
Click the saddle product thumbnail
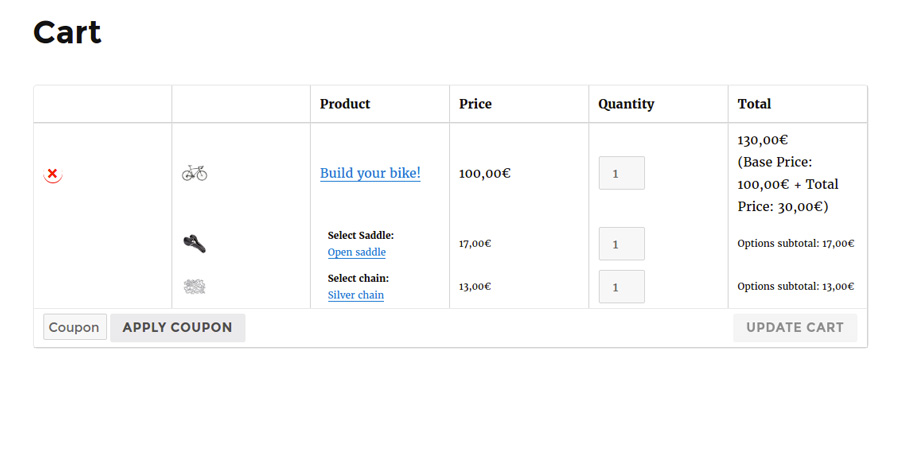pos(194,243)
